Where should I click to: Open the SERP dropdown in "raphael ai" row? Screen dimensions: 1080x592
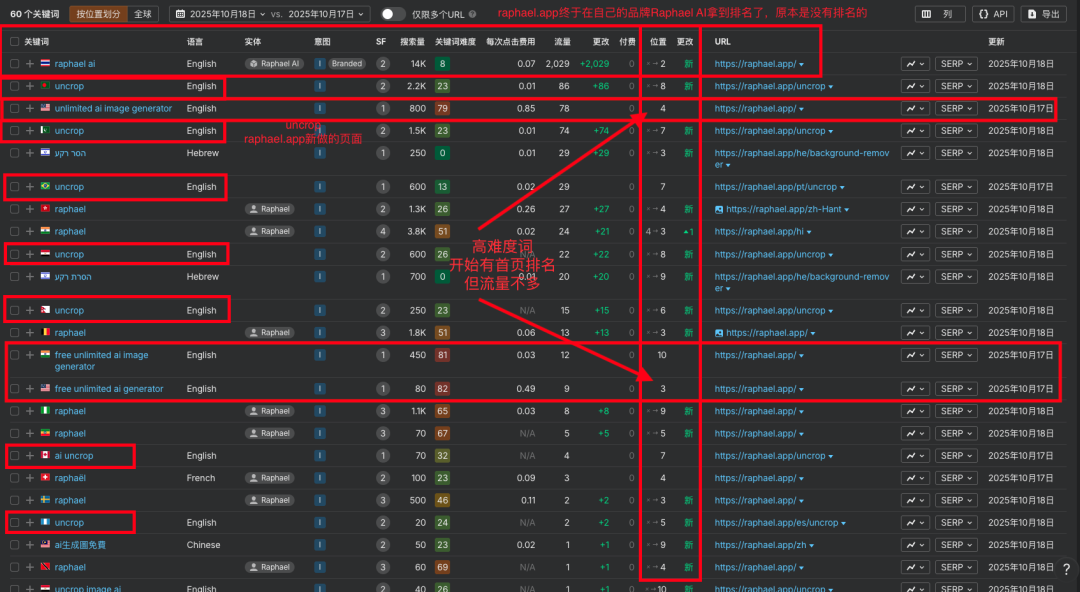point(956,63)
